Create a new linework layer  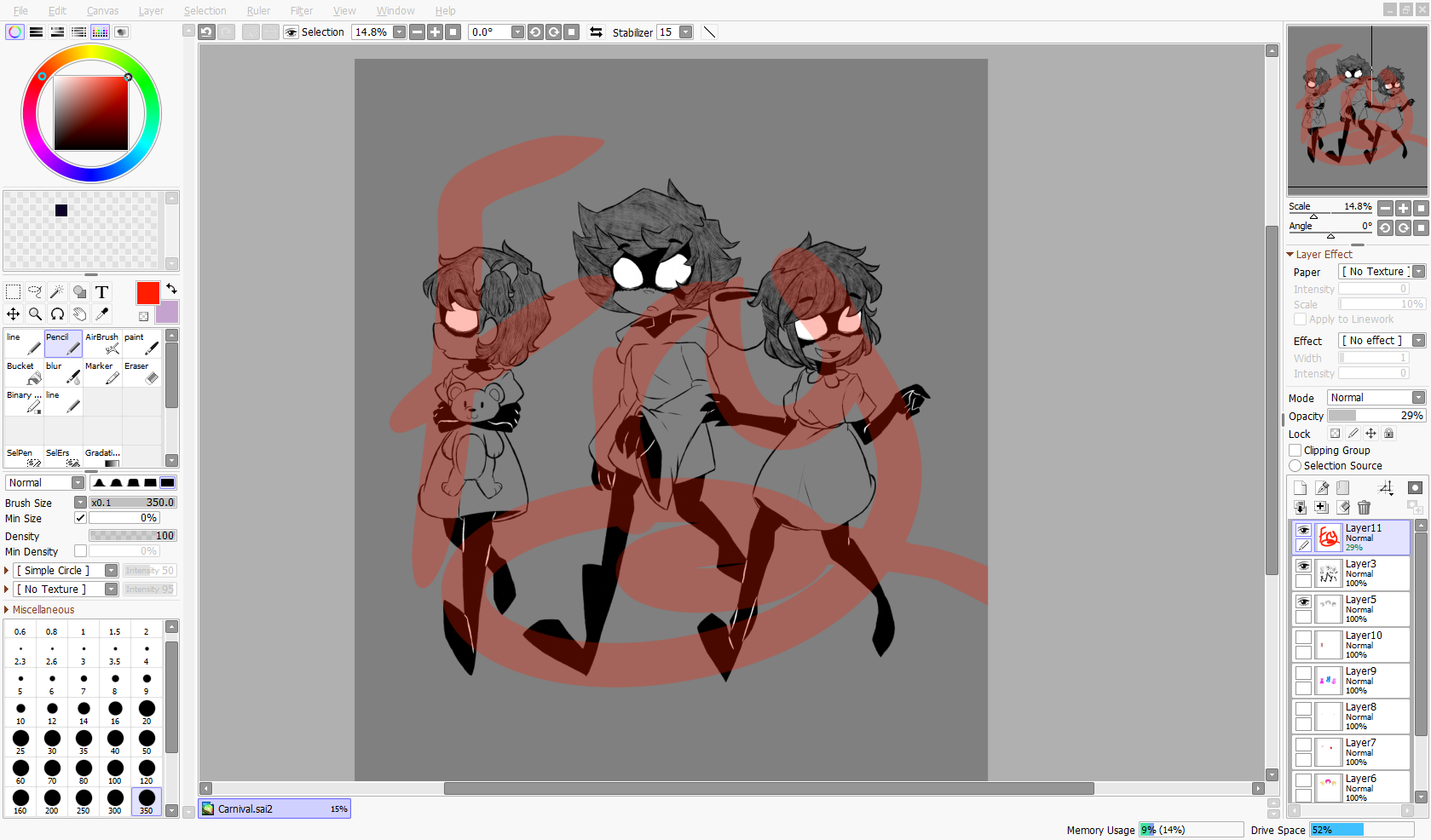coord(1322,488)
